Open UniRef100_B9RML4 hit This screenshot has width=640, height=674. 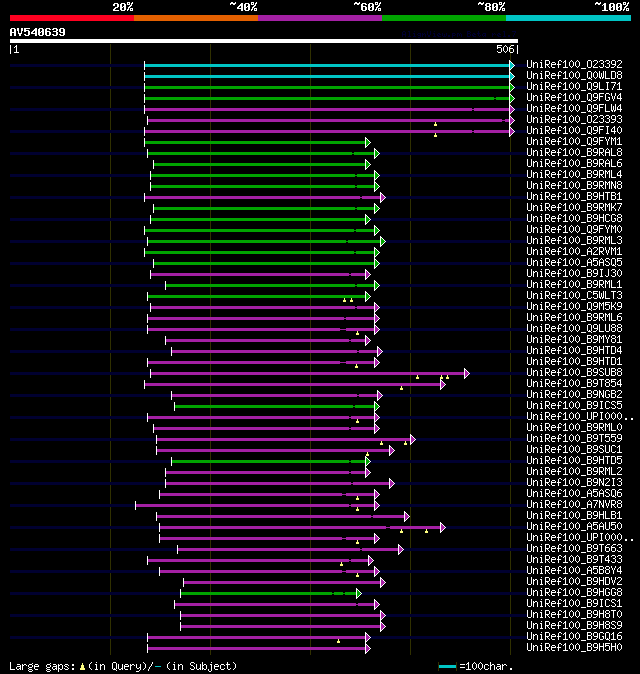point(574,174)
